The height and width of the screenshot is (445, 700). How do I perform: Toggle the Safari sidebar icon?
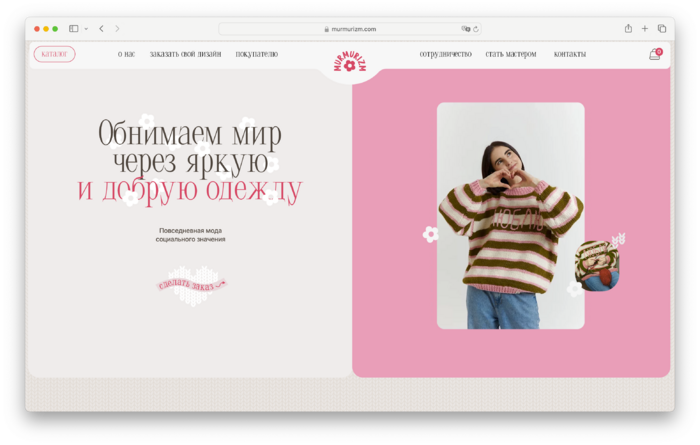[74, 29]
